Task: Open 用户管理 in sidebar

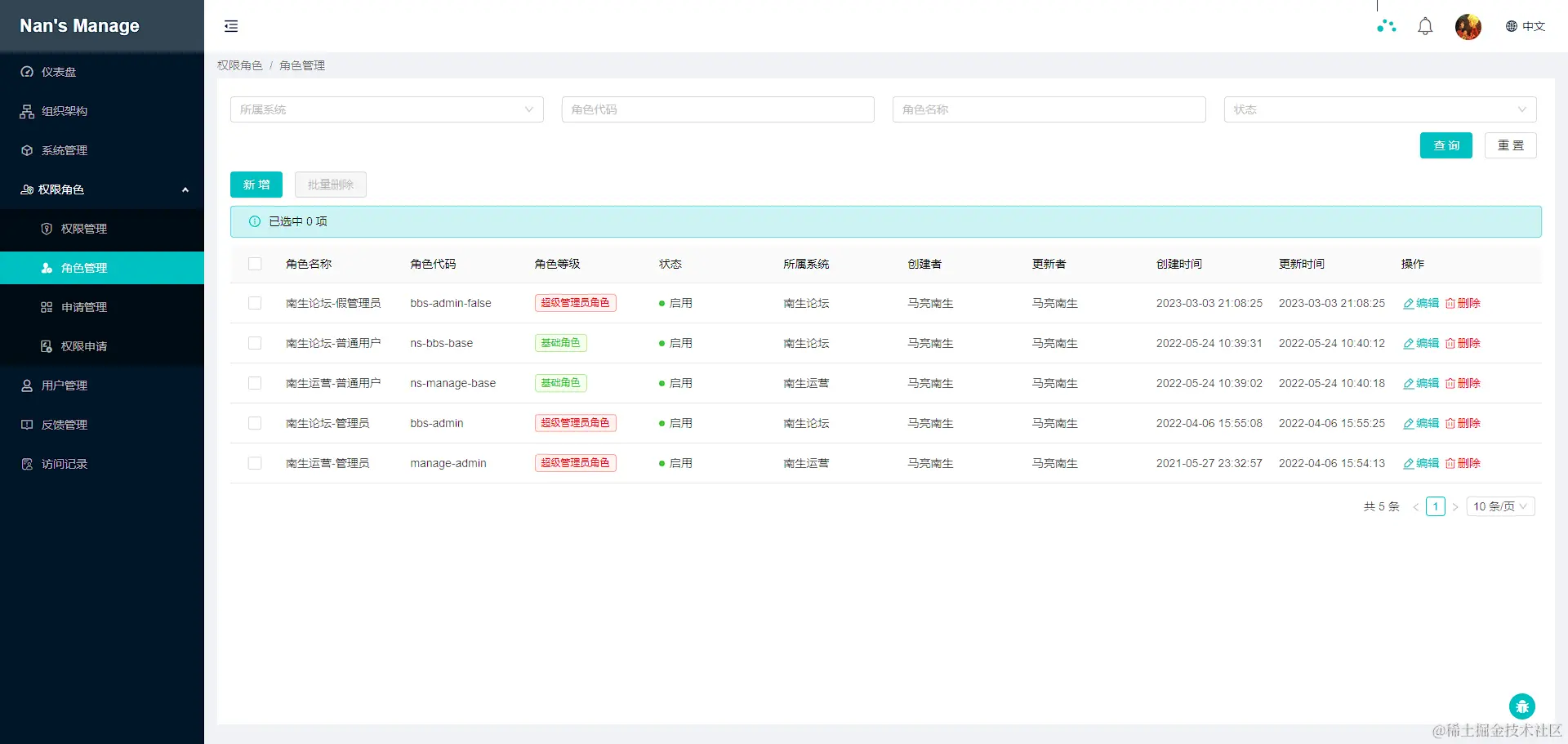Action: click(x=102, y=385)
